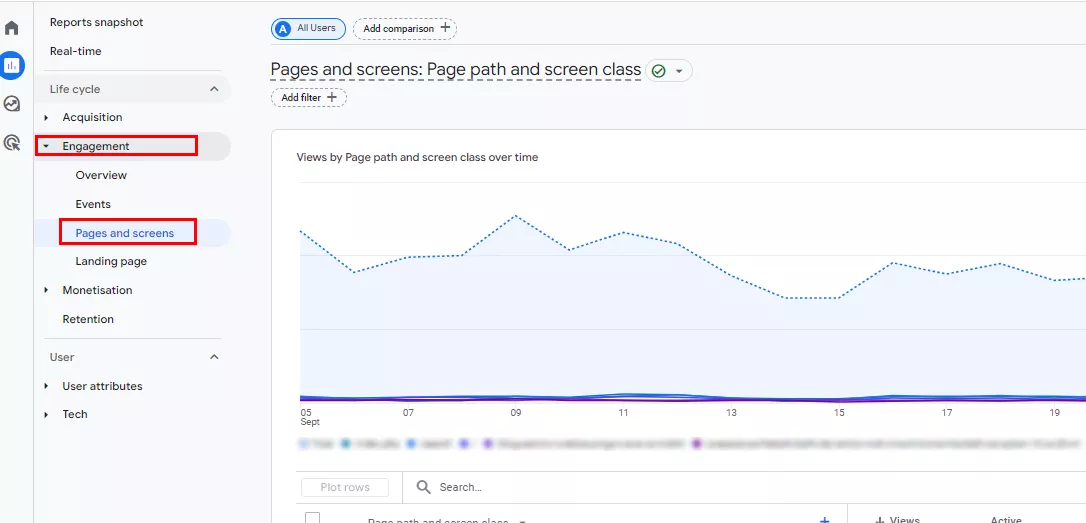Open the Retention report
The height and width of the screenshot is (523, 1086).
(x=88, y=319)
